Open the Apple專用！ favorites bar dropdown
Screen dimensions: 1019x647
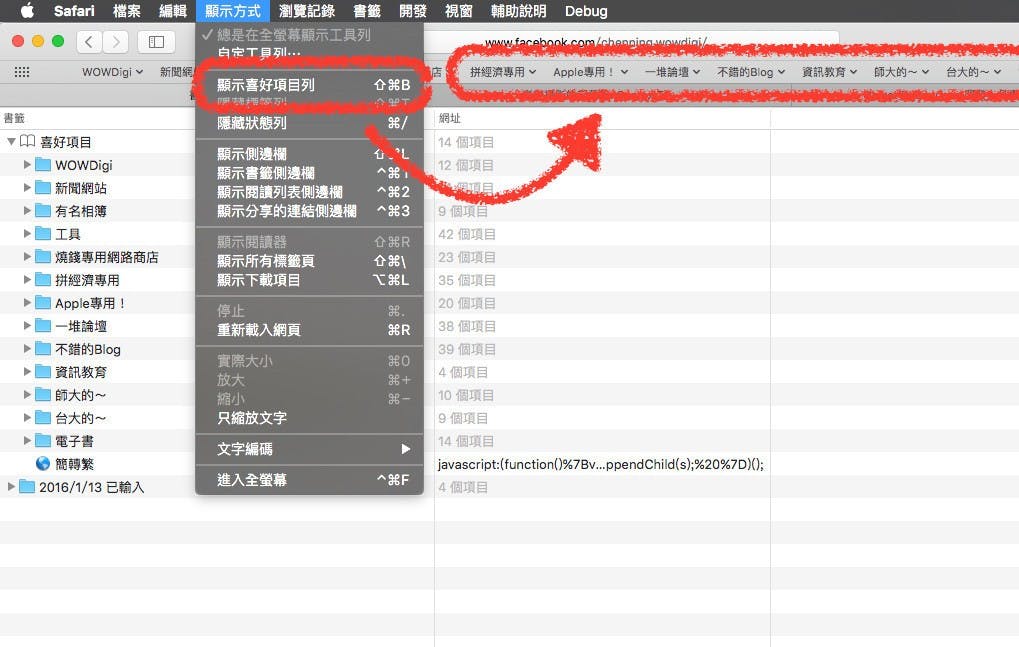[x=590, y=72]
